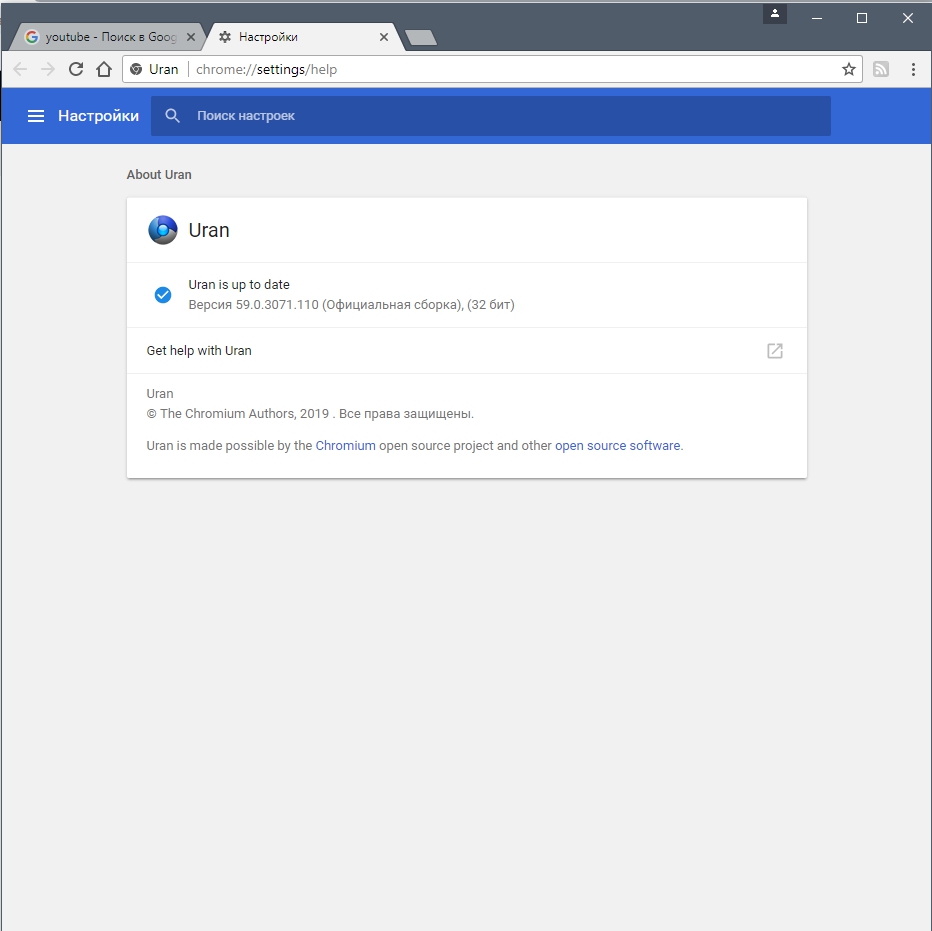Click the About Uran heading
This screenshot has height=931, width=932.
159,175
